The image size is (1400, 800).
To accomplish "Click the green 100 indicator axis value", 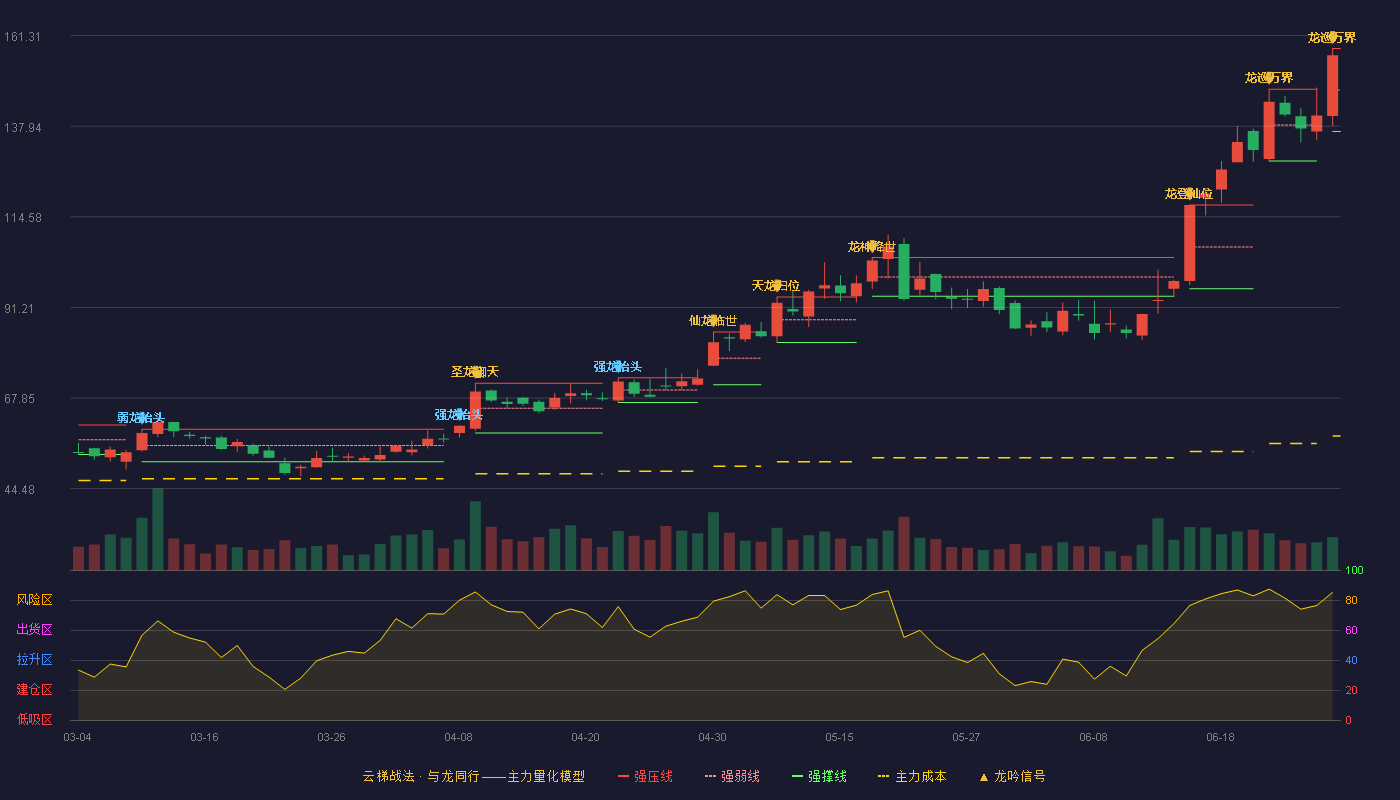I will [x=1354, y=571].
